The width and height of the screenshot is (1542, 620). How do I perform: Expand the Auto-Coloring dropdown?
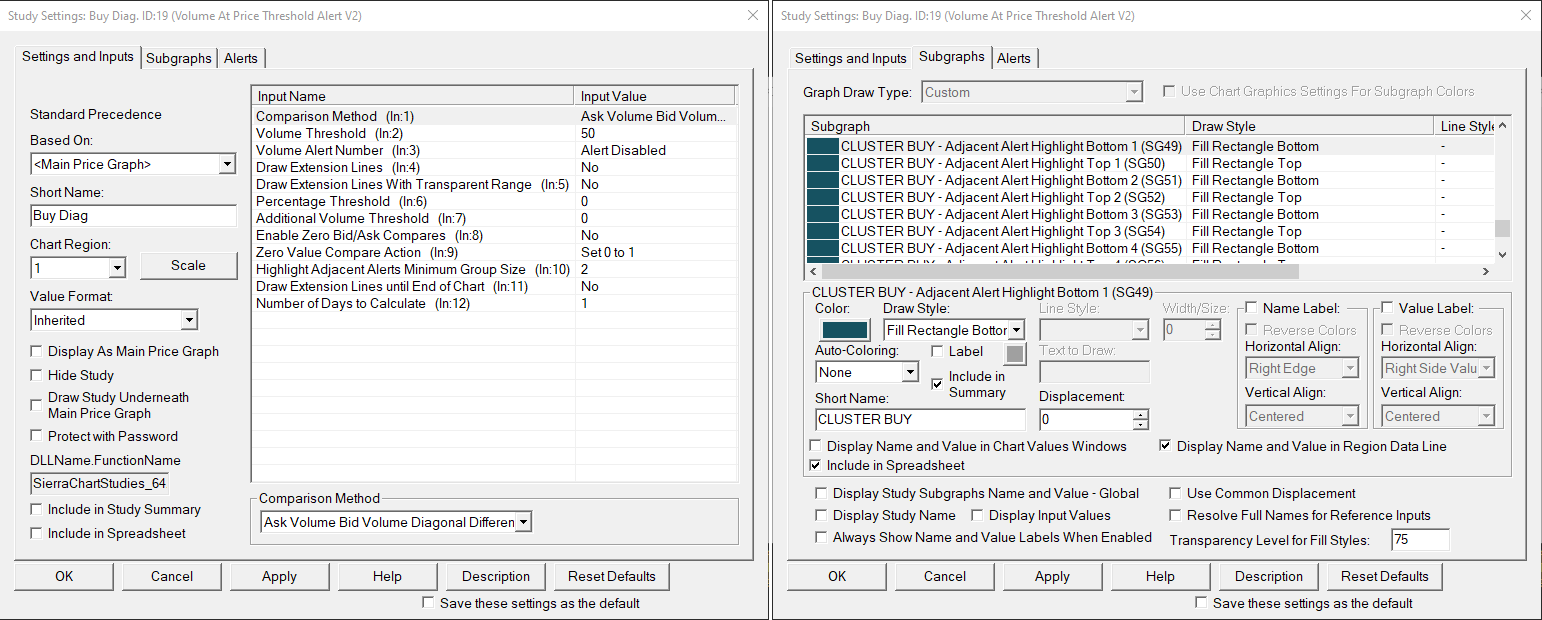pos(909,372)
